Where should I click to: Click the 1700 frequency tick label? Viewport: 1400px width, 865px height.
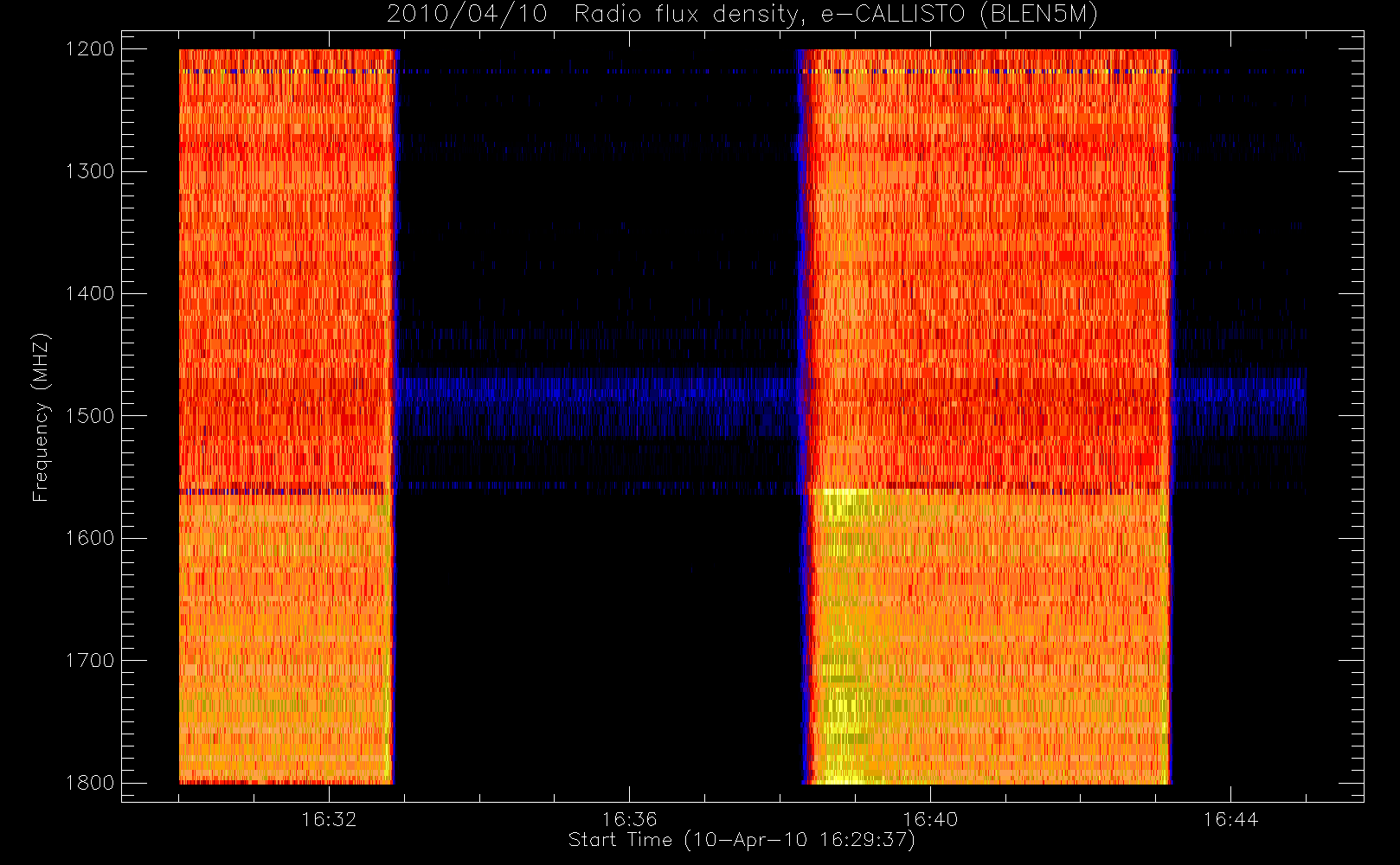tap(90, 661)
